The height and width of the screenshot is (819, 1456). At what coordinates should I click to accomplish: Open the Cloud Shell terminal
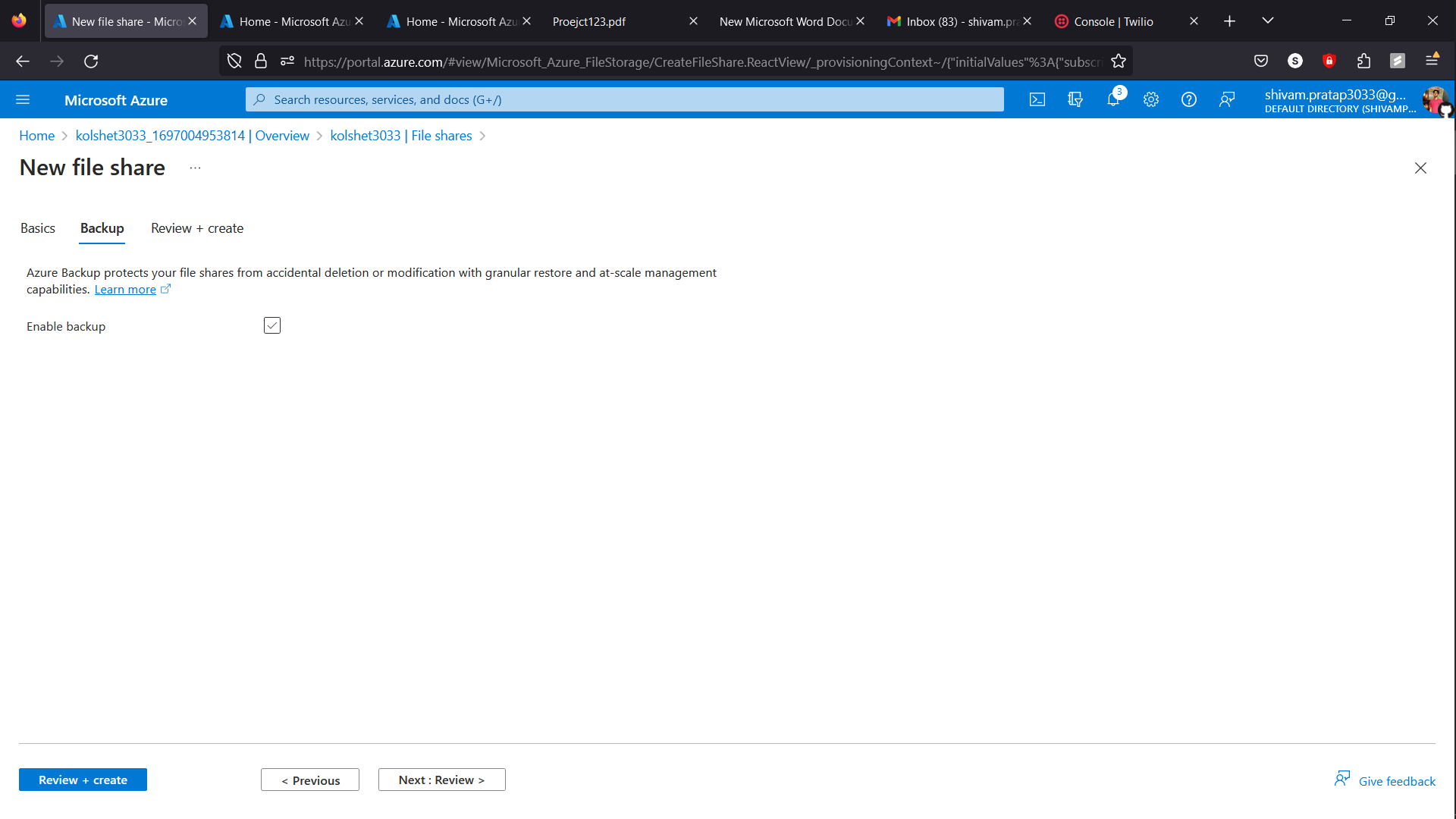[1037, 99]
